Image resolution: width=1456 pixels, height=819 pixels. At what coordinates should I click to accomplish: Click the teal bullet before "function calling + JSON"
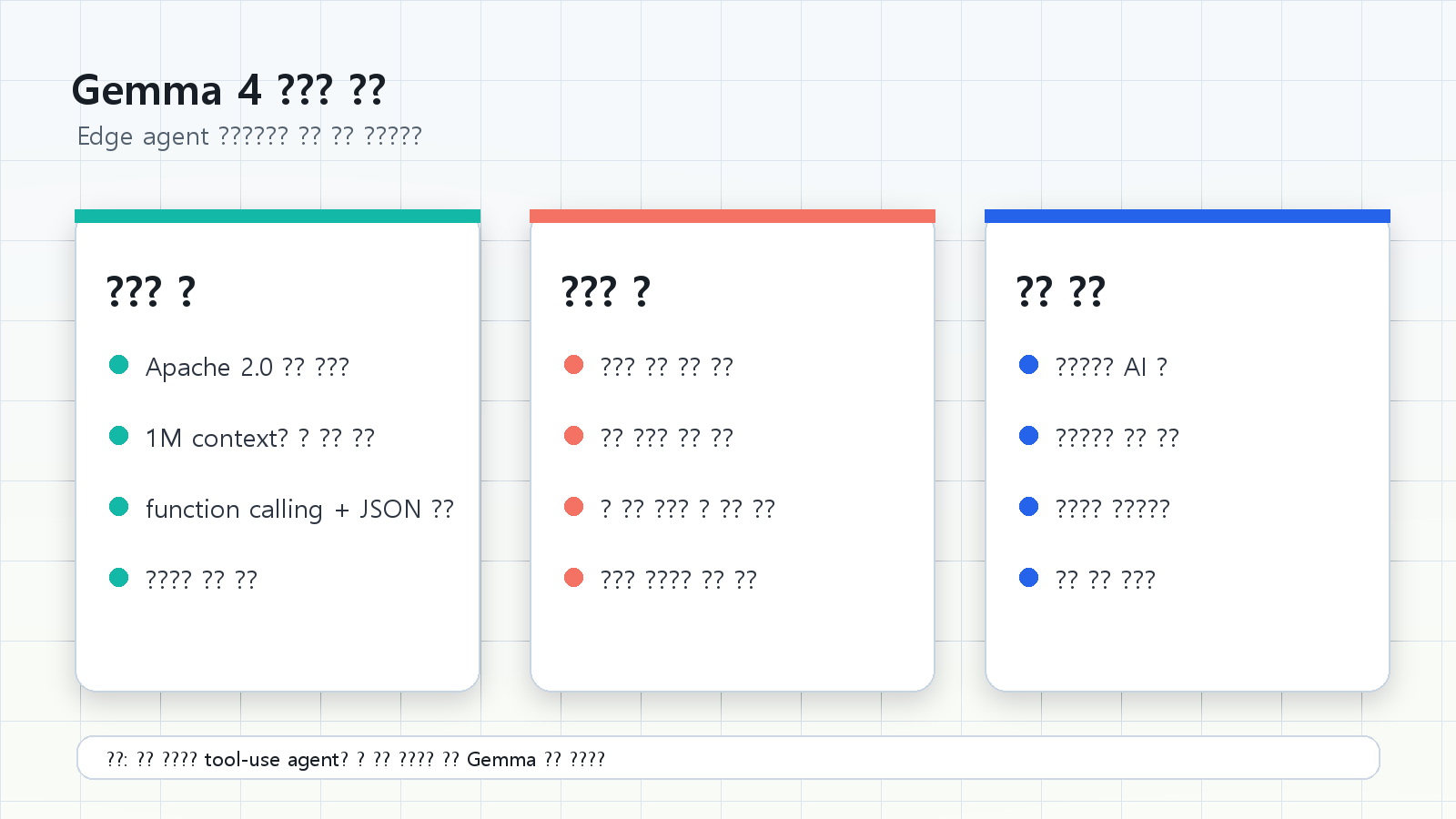[119, 507]
